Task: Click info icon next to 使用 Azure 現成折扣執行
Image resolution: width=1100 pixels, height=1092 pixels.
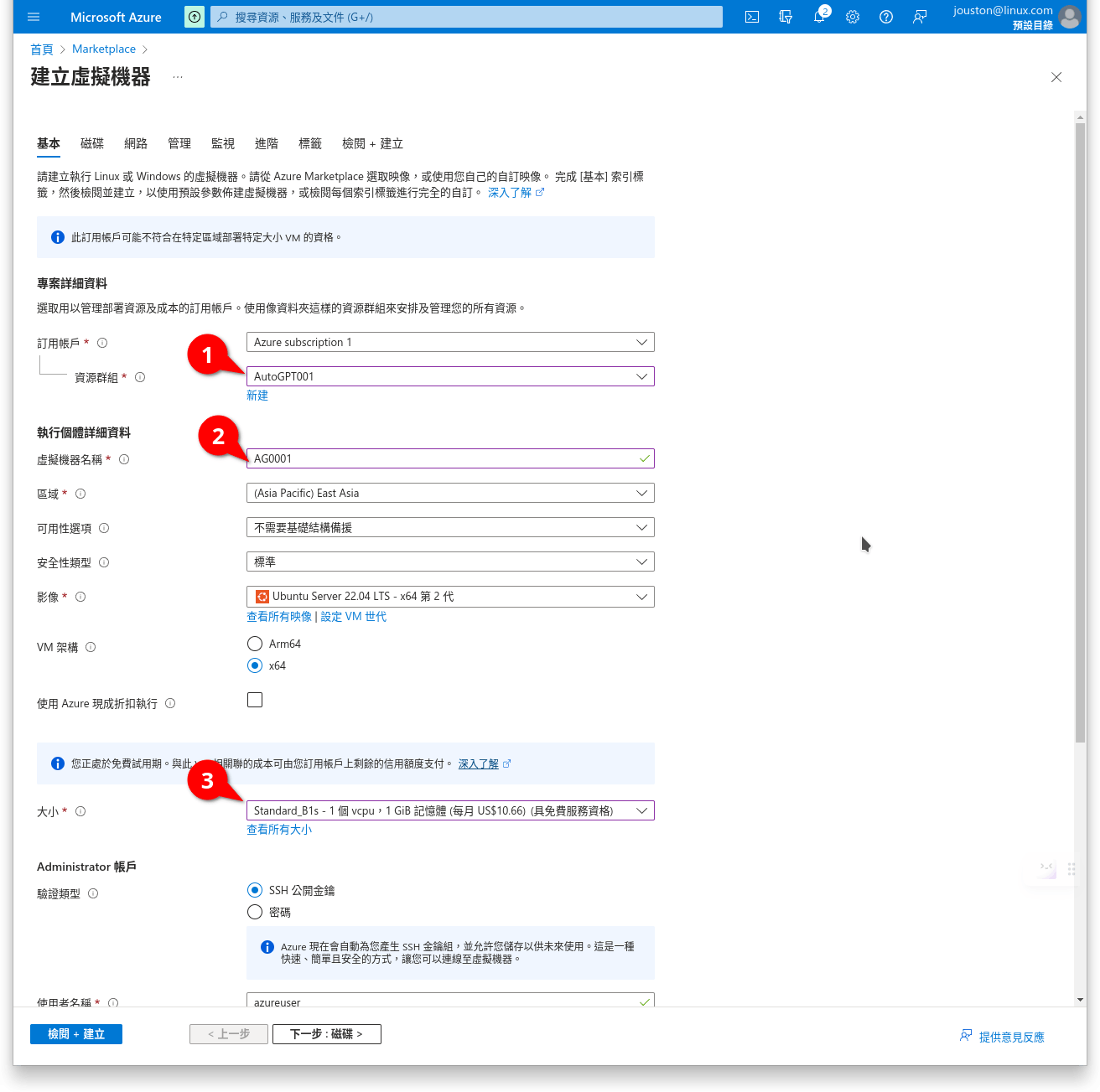Action: click(170, 703)
